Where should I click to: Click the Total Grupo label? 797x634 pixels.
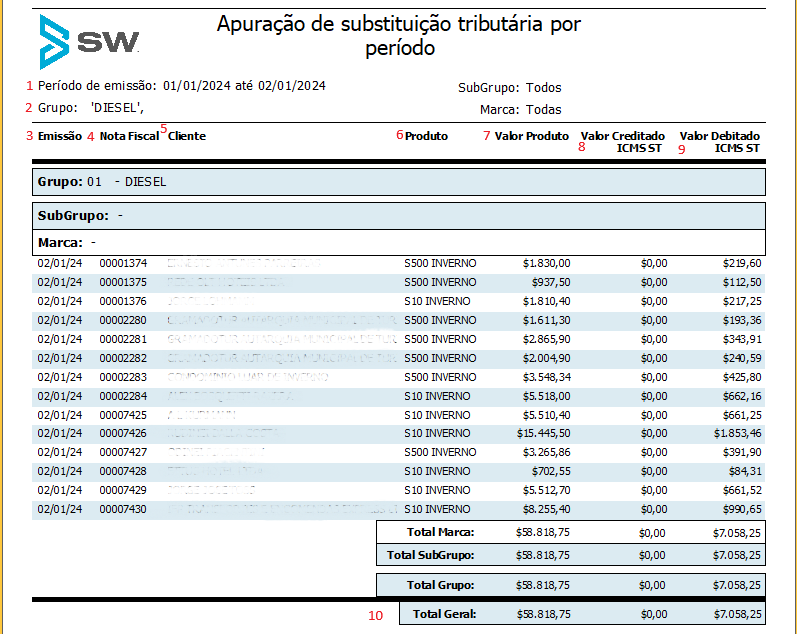click(440, 585)
